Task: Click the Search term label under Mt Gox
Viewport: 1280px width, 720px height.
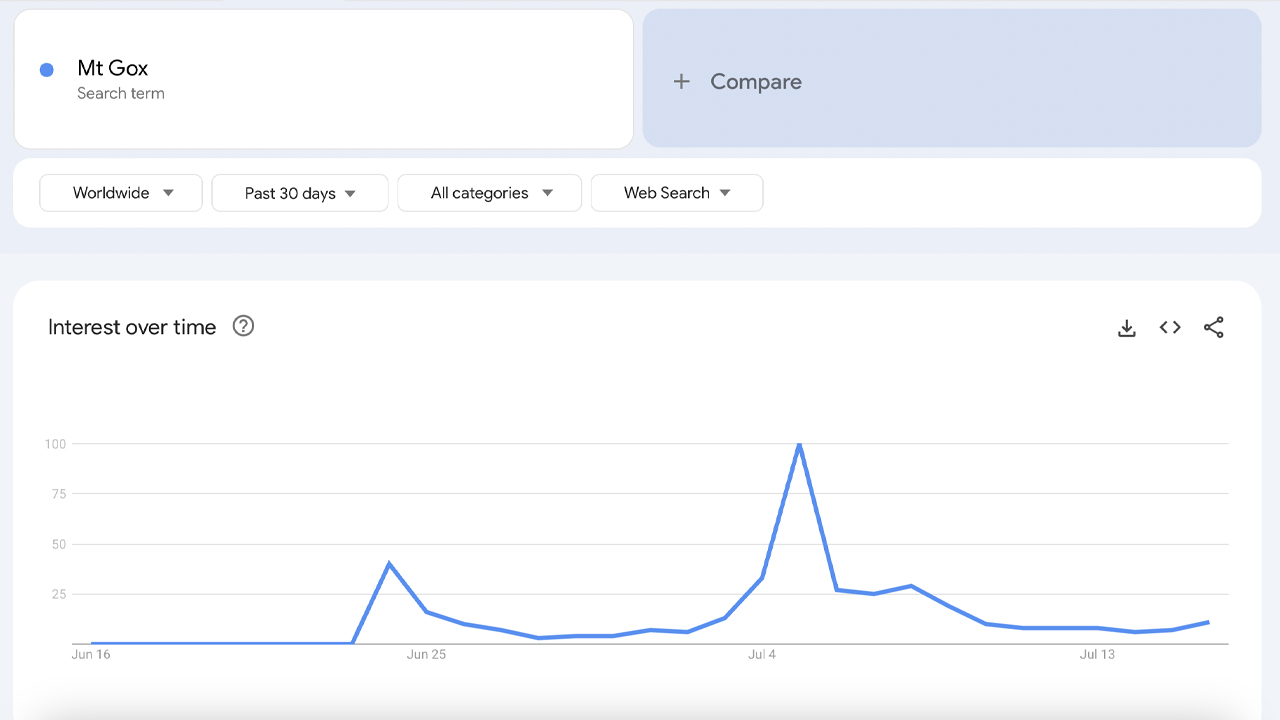Action: (121, 93)
